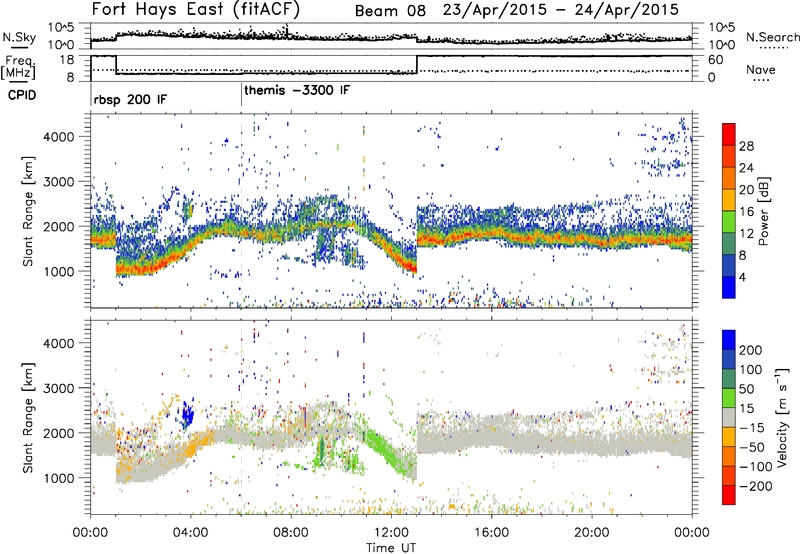Click the Slant Range [km] label of power panel

tap(28, 211)
